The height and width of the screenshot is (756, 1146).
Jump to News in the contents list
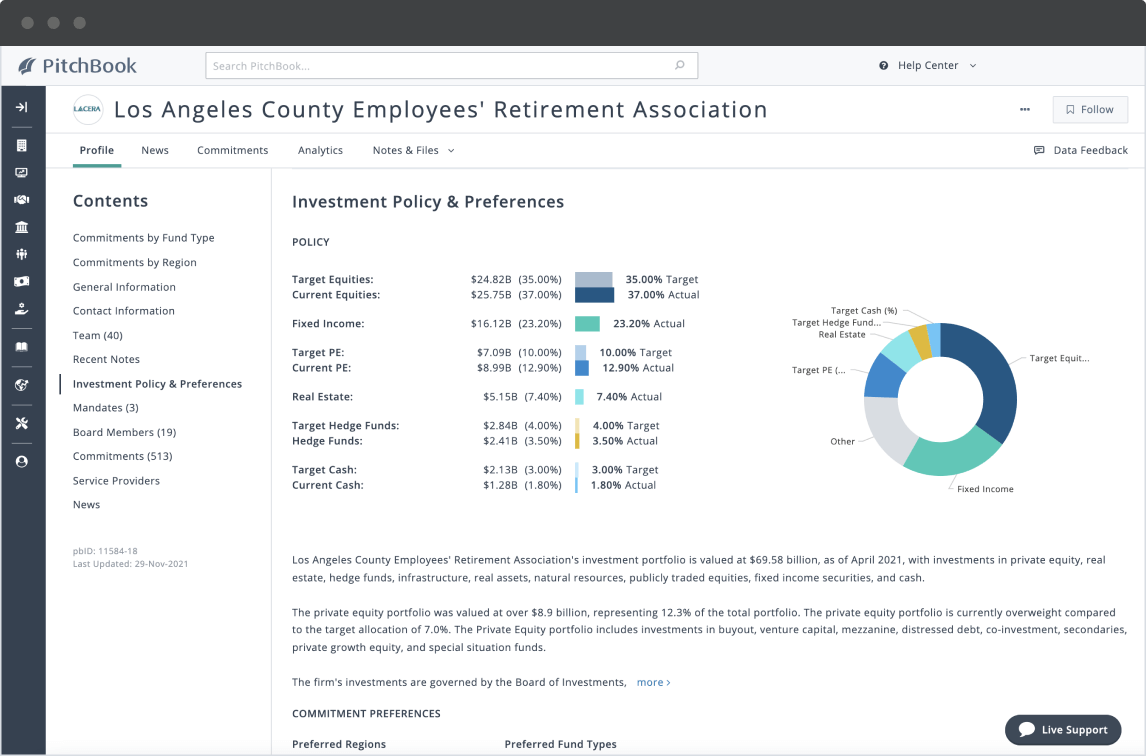coord(86,504)
